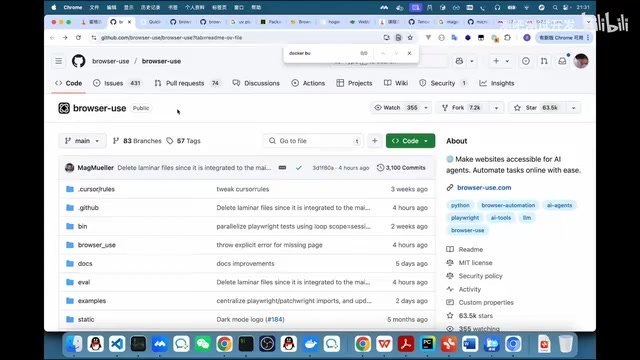This screenshot has width=640, height=360.
Task: Open the docs folder
Action: (x=85, y=264)
